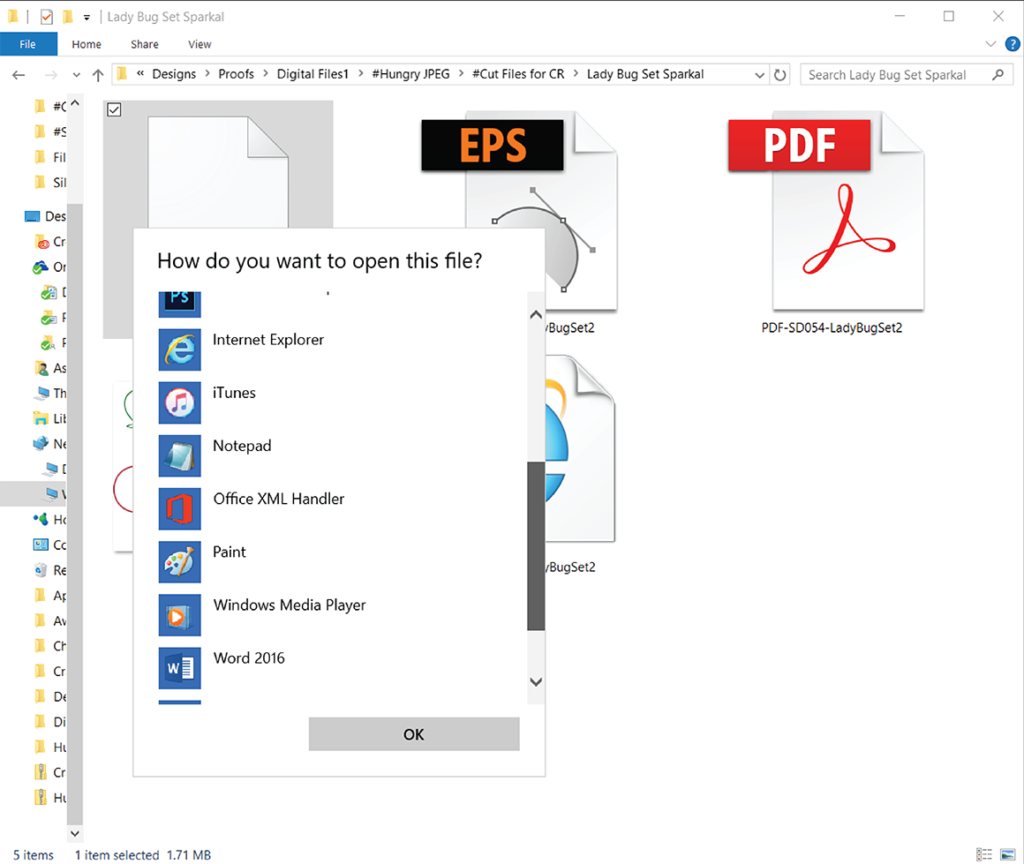Select iTunes text entry
This screenshot has height=864, width=1024.
(x=234, y=392)
